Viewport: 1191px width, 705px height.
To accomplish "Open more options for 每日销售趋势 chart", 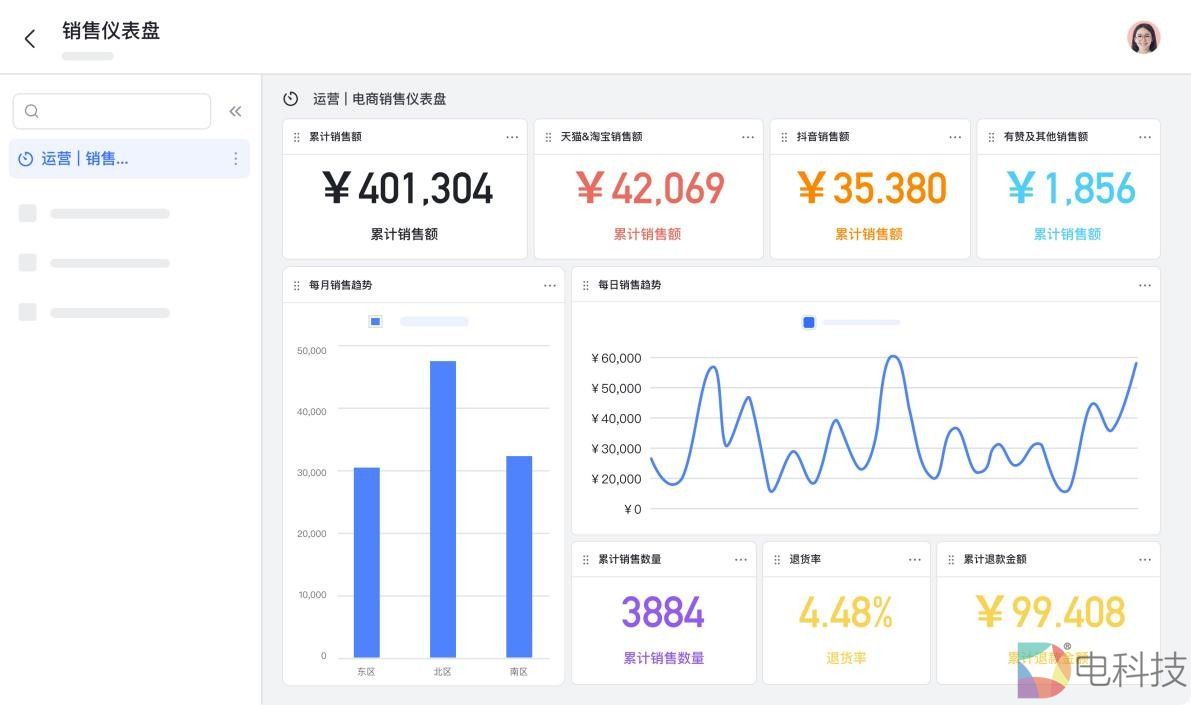I will click(x=1145, y=285).
